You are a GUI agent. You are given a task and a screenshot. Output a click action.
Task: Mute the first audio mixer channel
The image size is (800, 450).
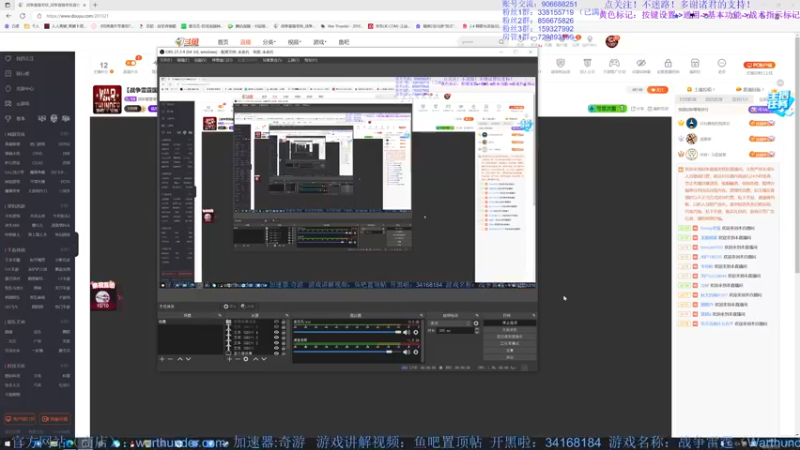pyautogui.click(x=407, y=332)
